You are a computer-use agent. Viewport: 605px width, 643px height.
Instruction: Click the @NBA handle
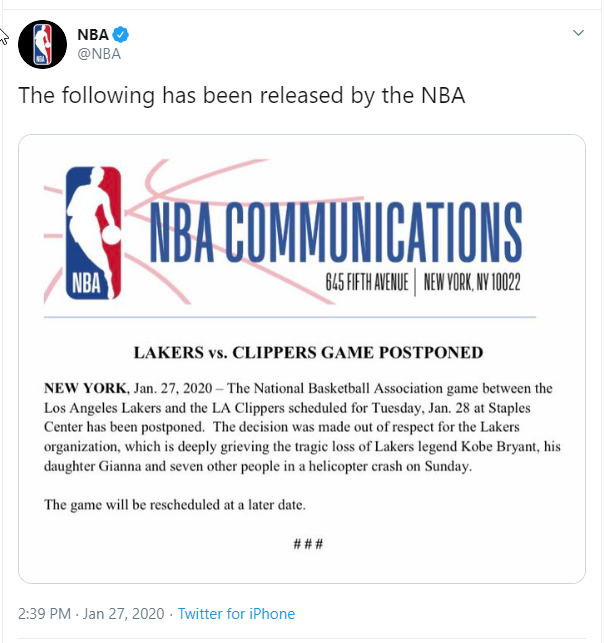pyautogui.click(x=99, y=54)
